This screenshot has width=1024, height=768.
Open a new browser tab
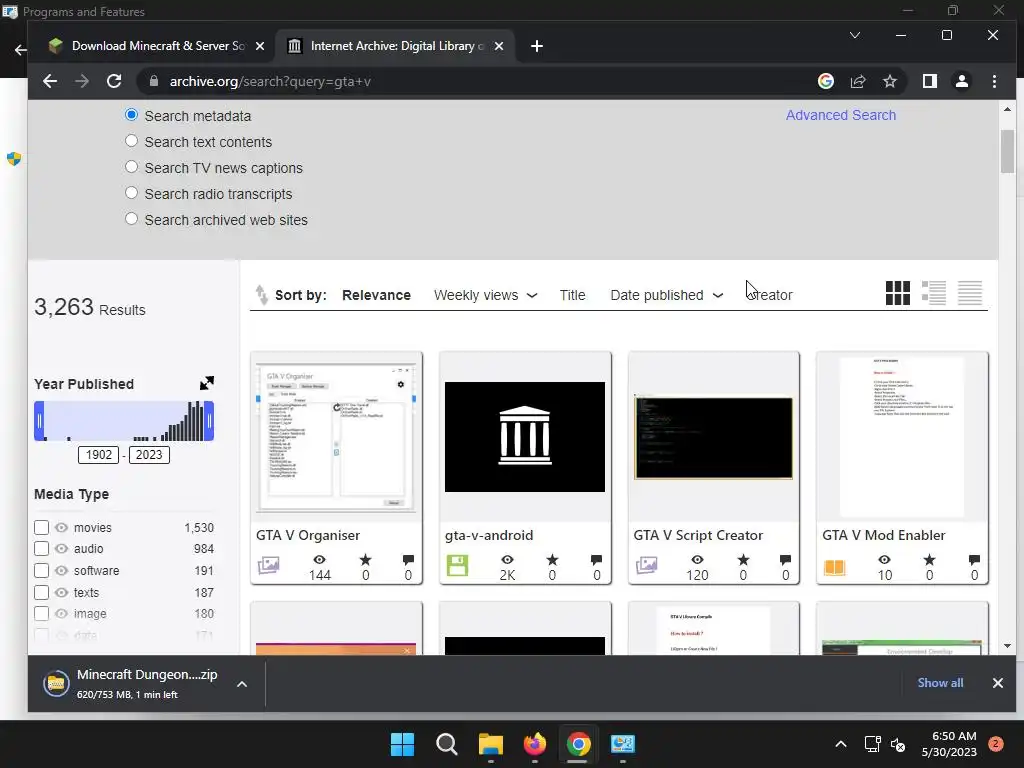pos(537,46)
